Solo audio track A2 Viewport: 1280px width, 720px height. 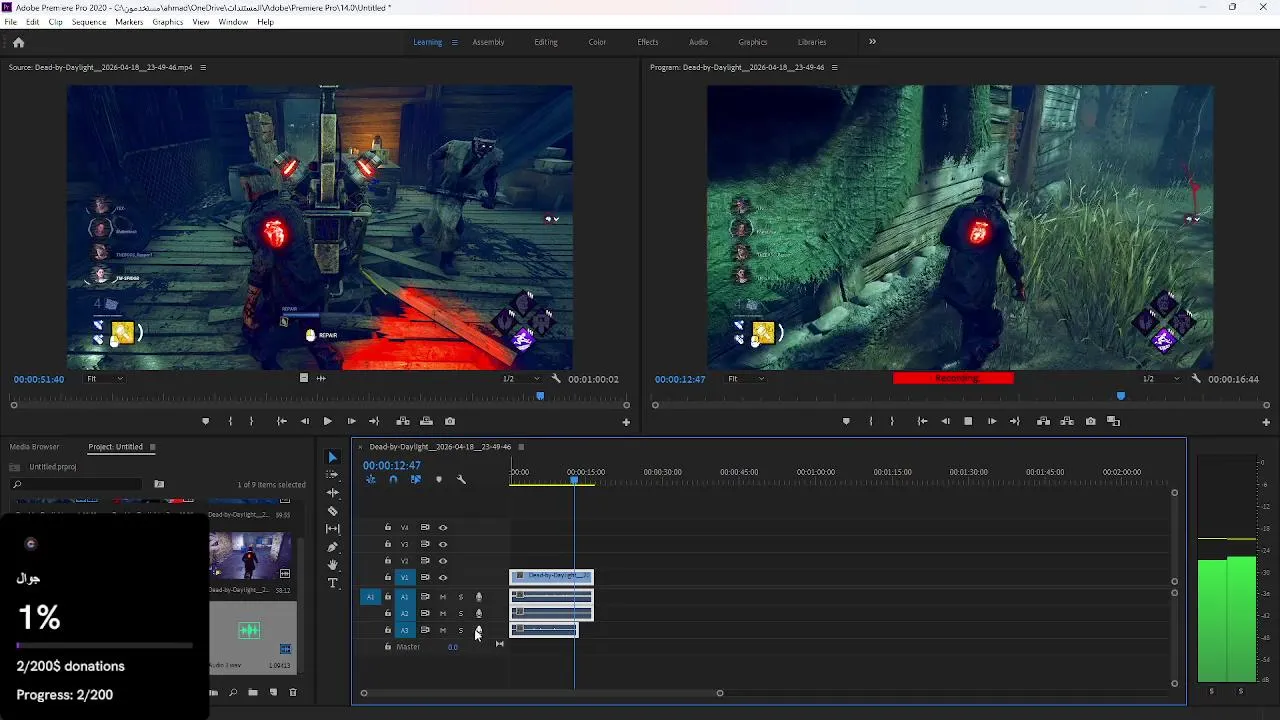460,614
